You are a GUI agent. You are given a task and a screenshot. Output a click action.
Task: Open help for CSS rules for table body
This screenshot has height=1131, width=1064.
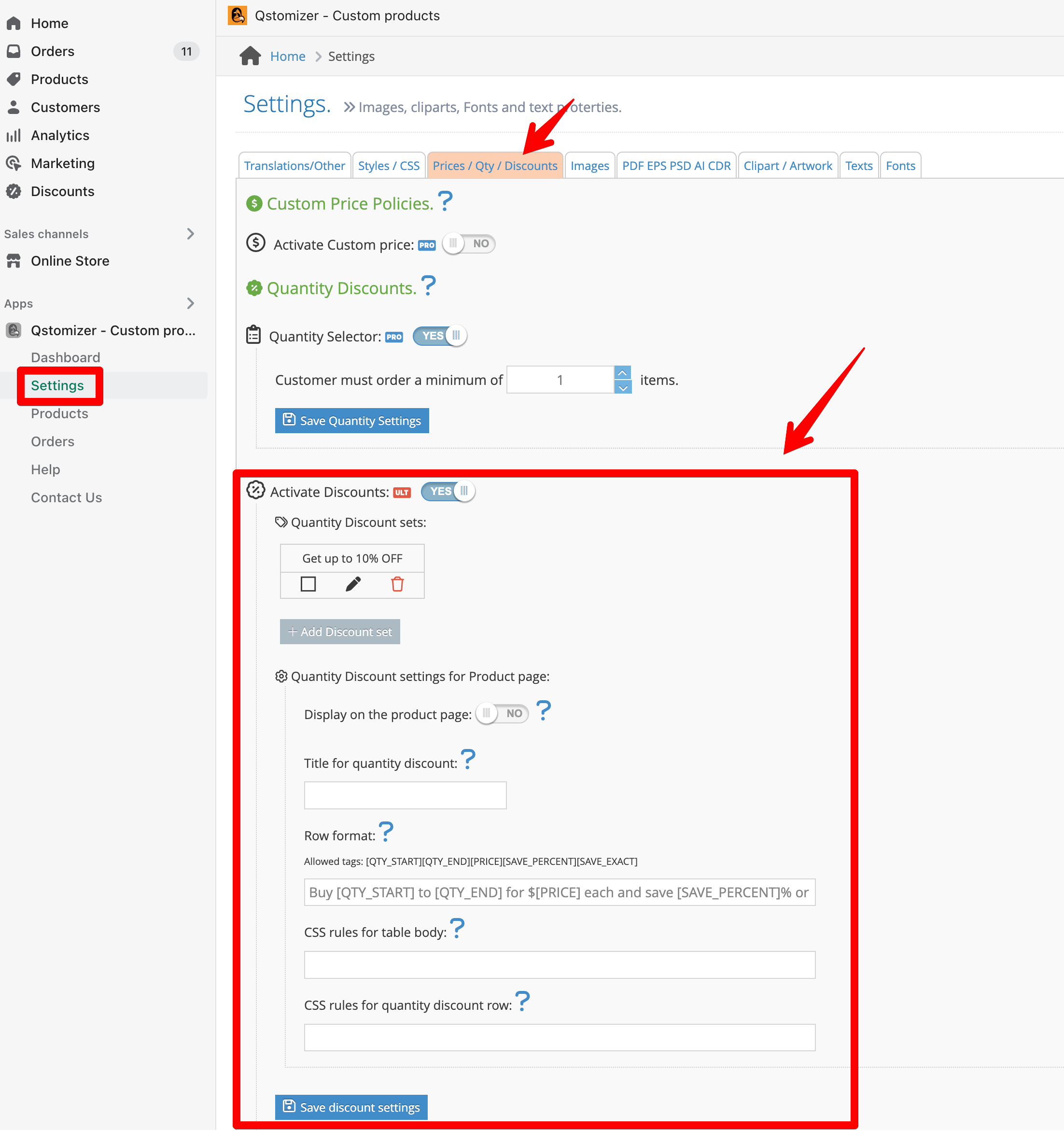457,928
